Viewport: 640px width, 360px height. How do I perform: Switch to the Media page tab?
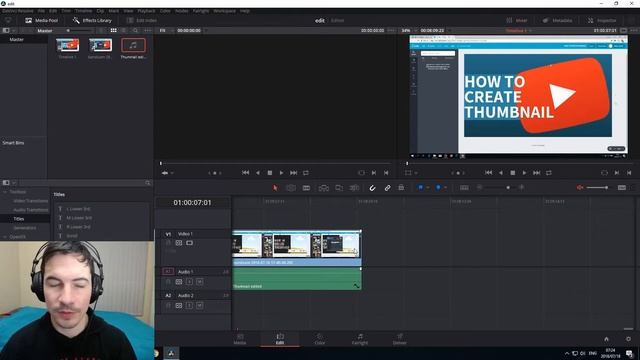pyautogui.click(x=240, y=339)
